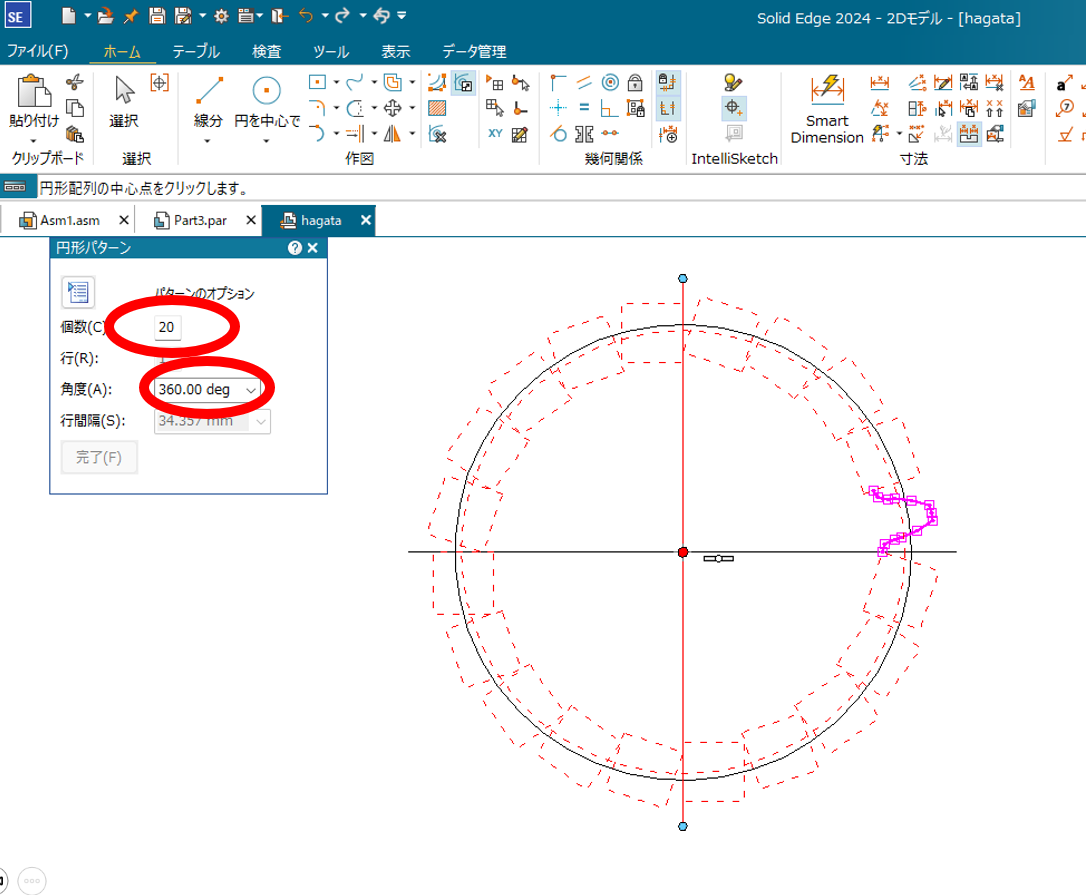Toggle relationship handles display button
The height and width of the screenshot is (895, 1086).
tap(668, 108)
